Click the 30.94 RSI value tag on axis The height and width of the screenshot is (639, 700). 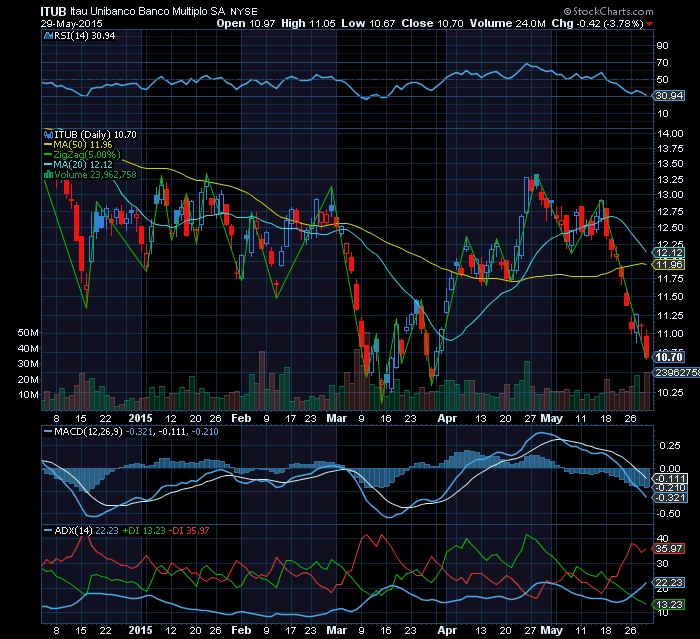pos(669,96)
